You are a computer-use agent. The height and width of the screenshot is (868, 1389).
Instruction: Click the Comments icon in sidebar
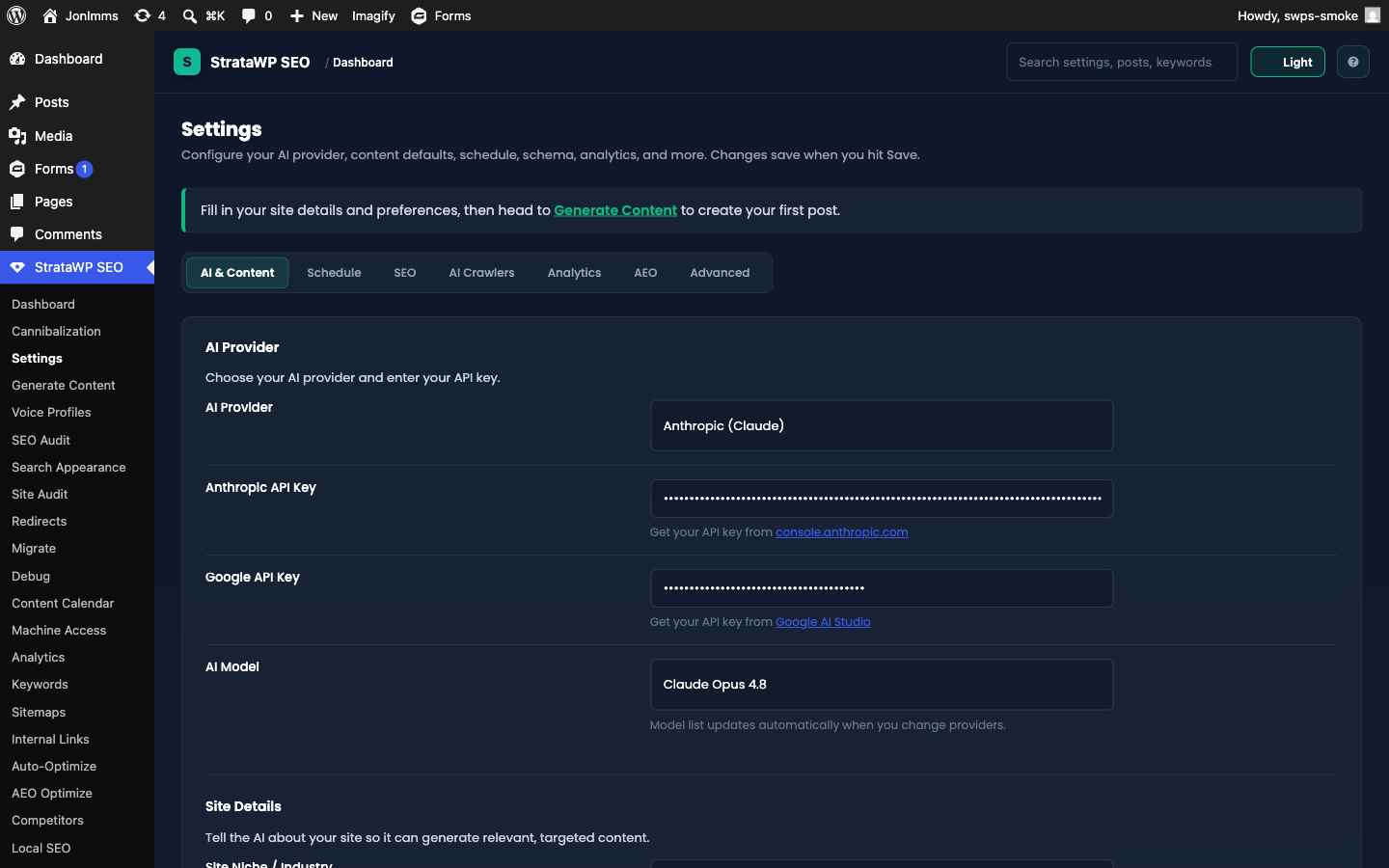pyautogui.click(x=17, y=234)
